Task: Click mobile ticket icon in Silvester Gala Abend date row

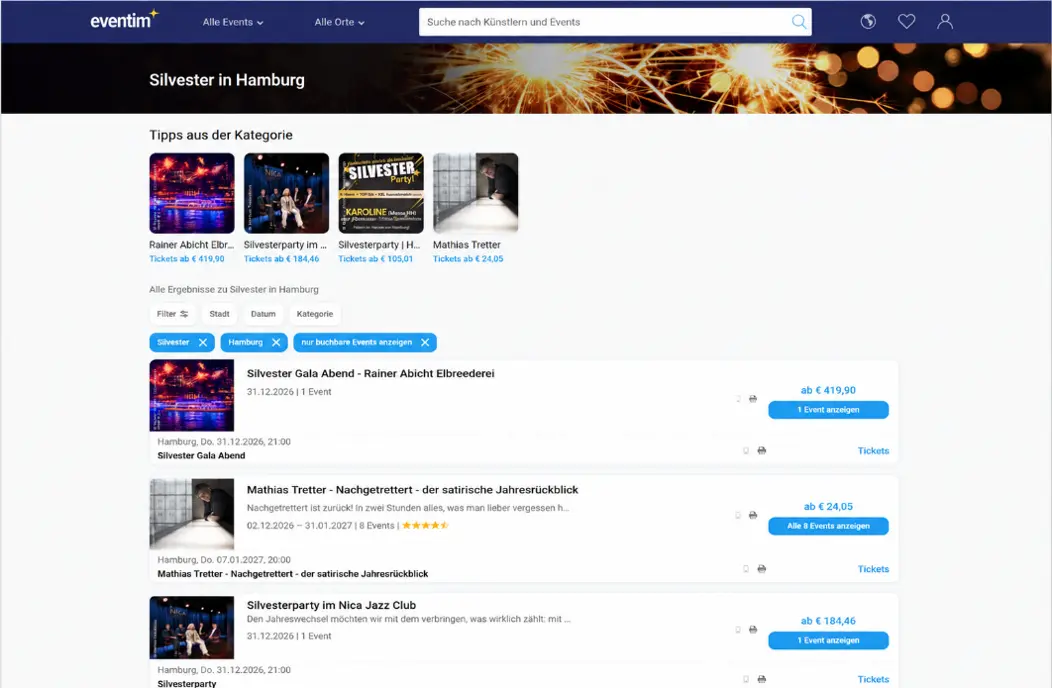Action: tap(746, 450)
